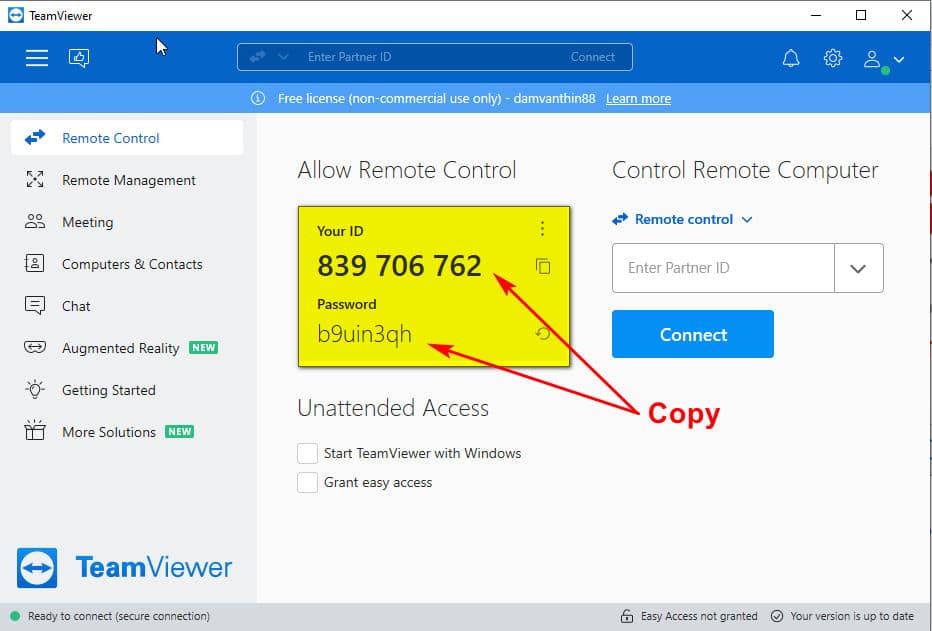The image size is (932, 631).
Task: Switch to the Meeting section
Action: (x=87, y=222)
